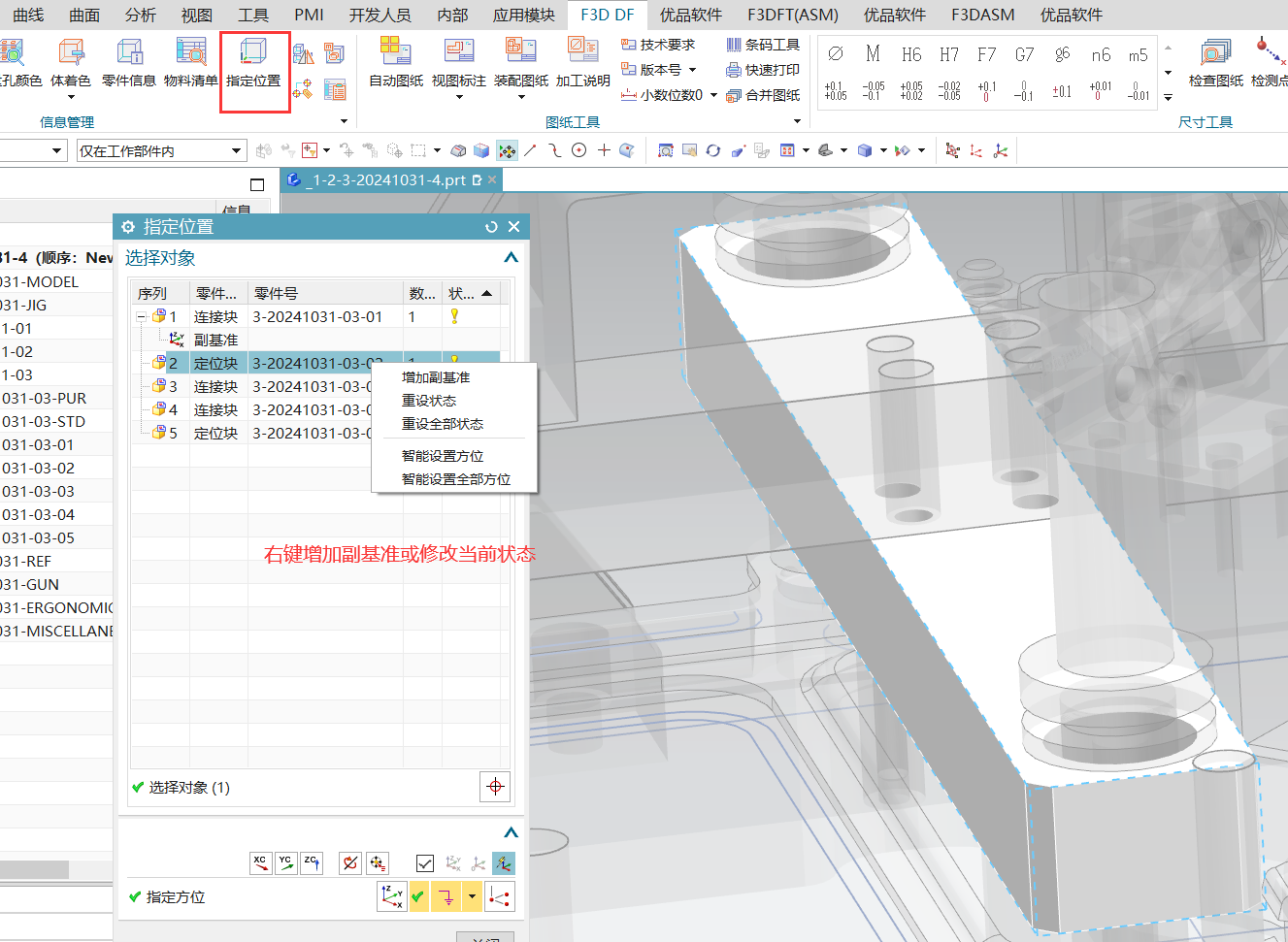This screenshot has height=942, width=1288.
Task: Click the green checkmark orientation button
Action: point(418,896)
